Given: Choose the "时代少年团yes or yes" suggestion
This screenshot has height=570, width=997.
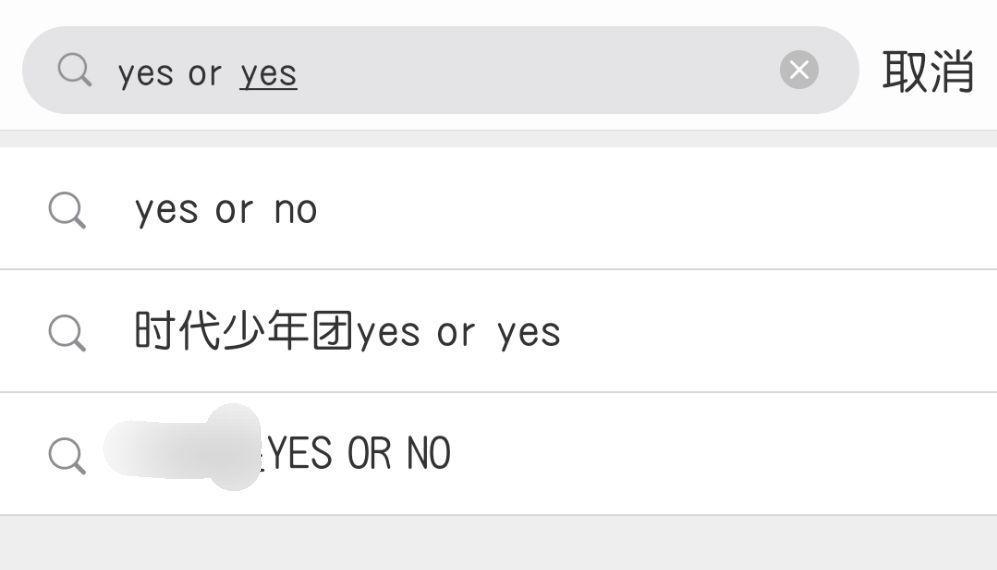Looking at the screenshot, I should tap(347, 332).
